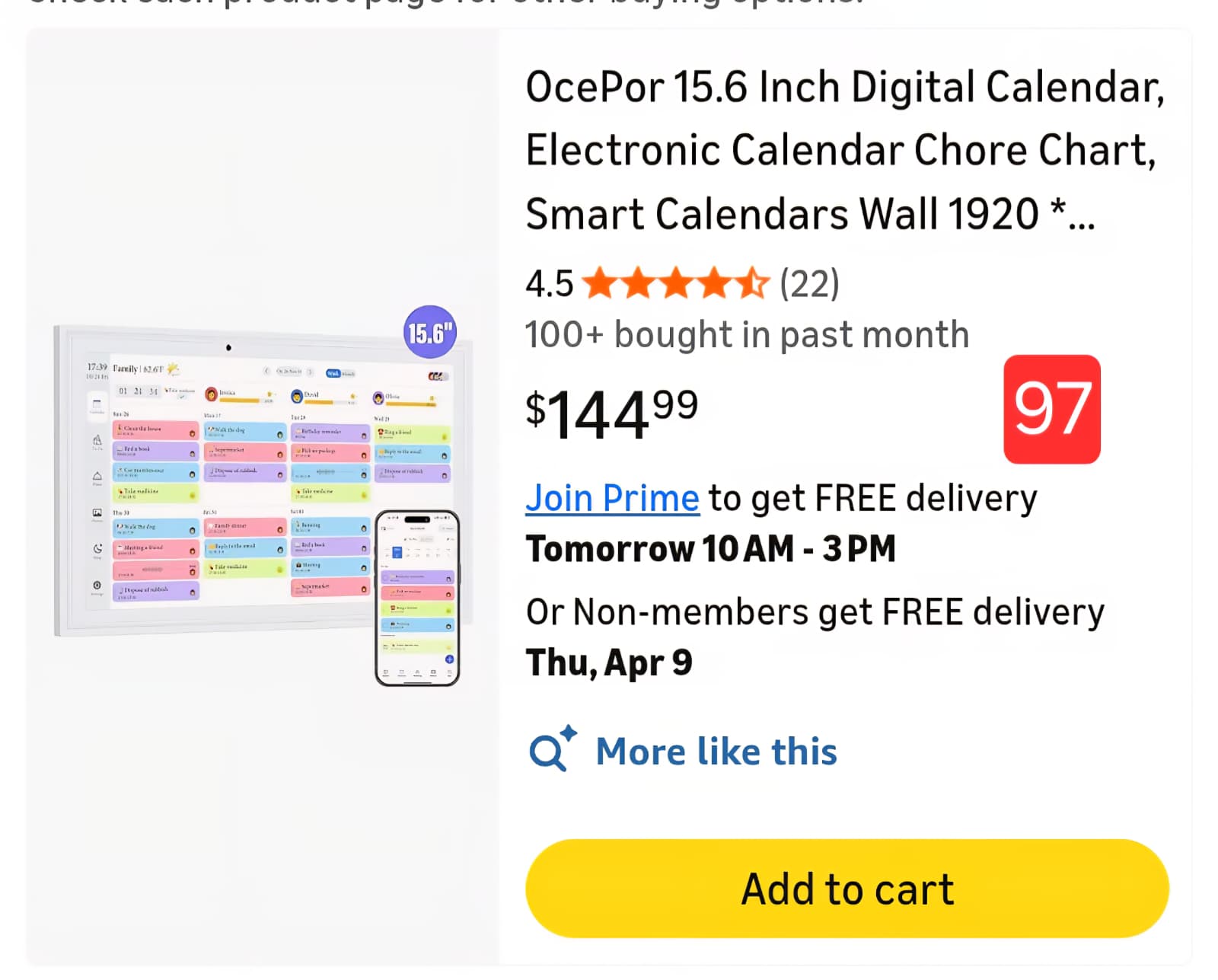This screenshot has height=980, width=1218.
Task: Tap the phone mockup in product image
Action: [417, 598]
